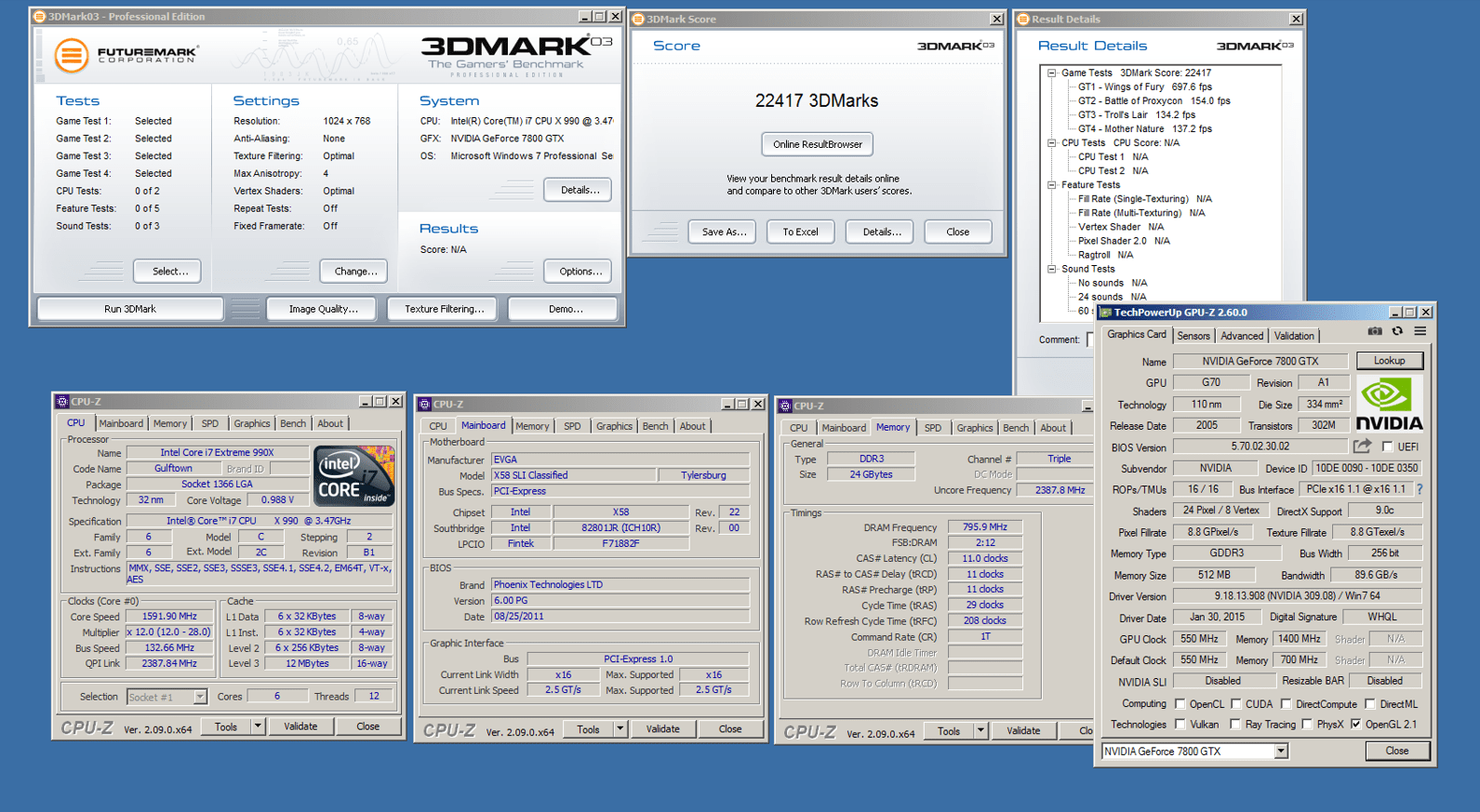Open the GPU selection dropdown in GPU-Z

click(x=1281, y=752)
